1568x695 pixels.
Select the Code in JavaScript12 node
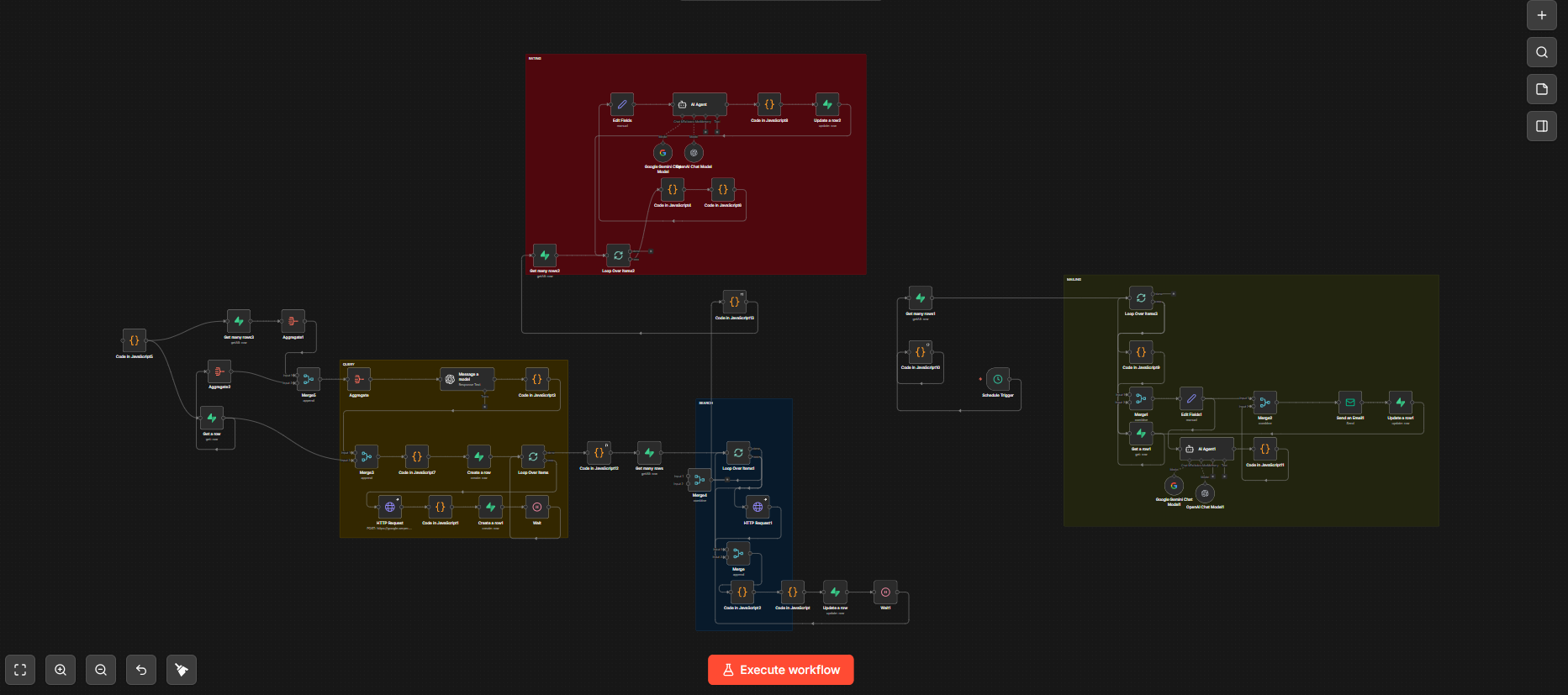click(x=599, y=452)
